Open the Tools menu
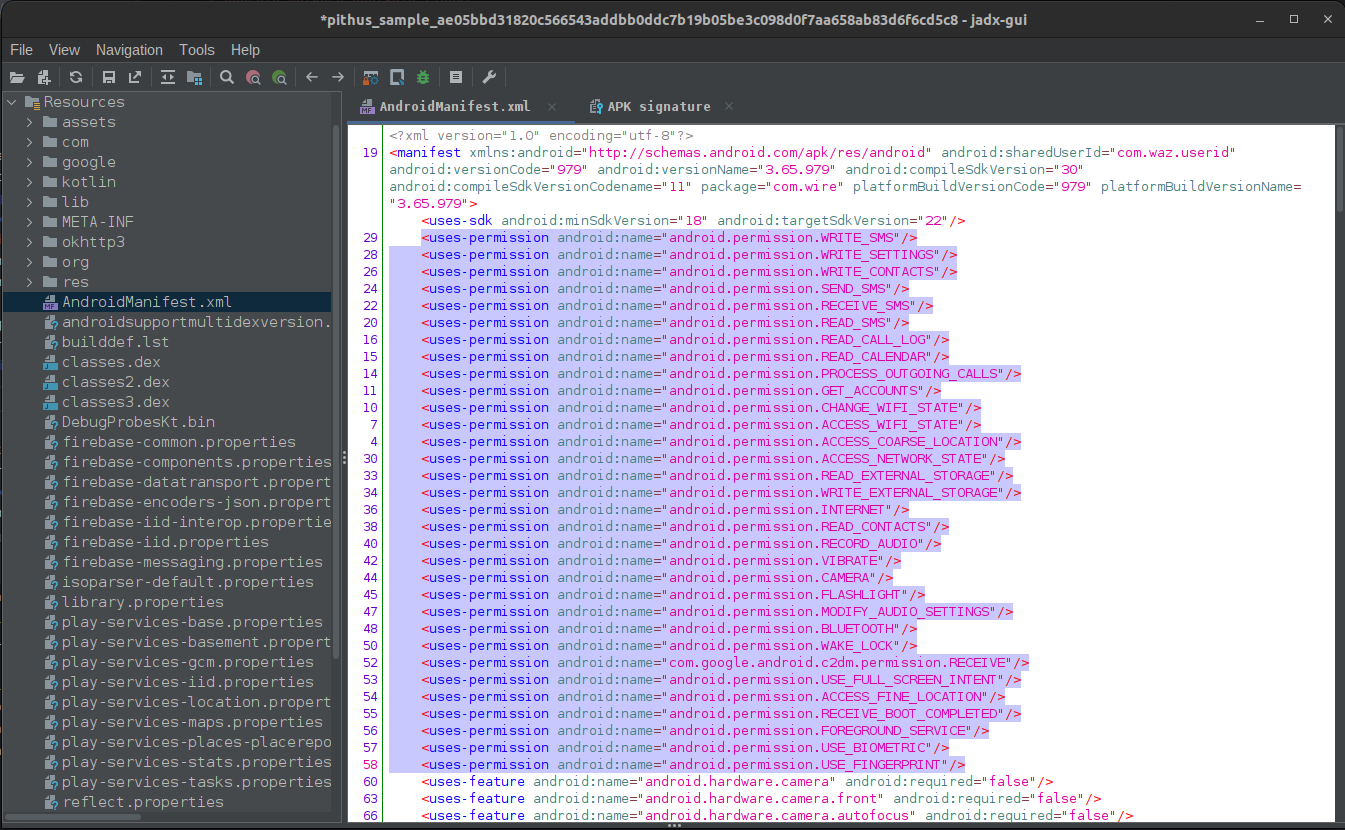1345x830 pixels. coord(197,49)
